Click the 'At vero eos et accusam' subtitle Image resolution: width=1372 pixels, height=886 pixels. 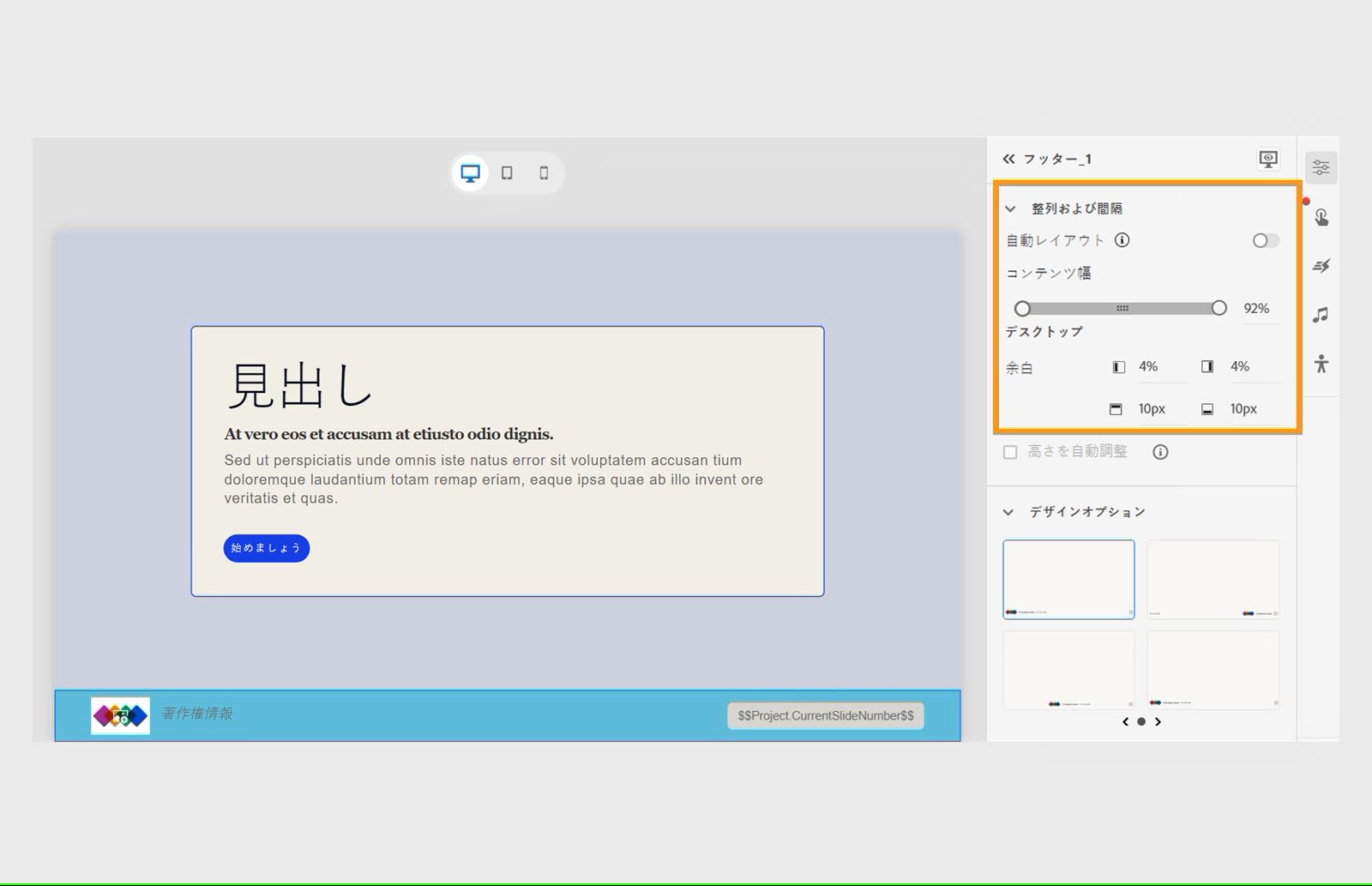[388, 434]
